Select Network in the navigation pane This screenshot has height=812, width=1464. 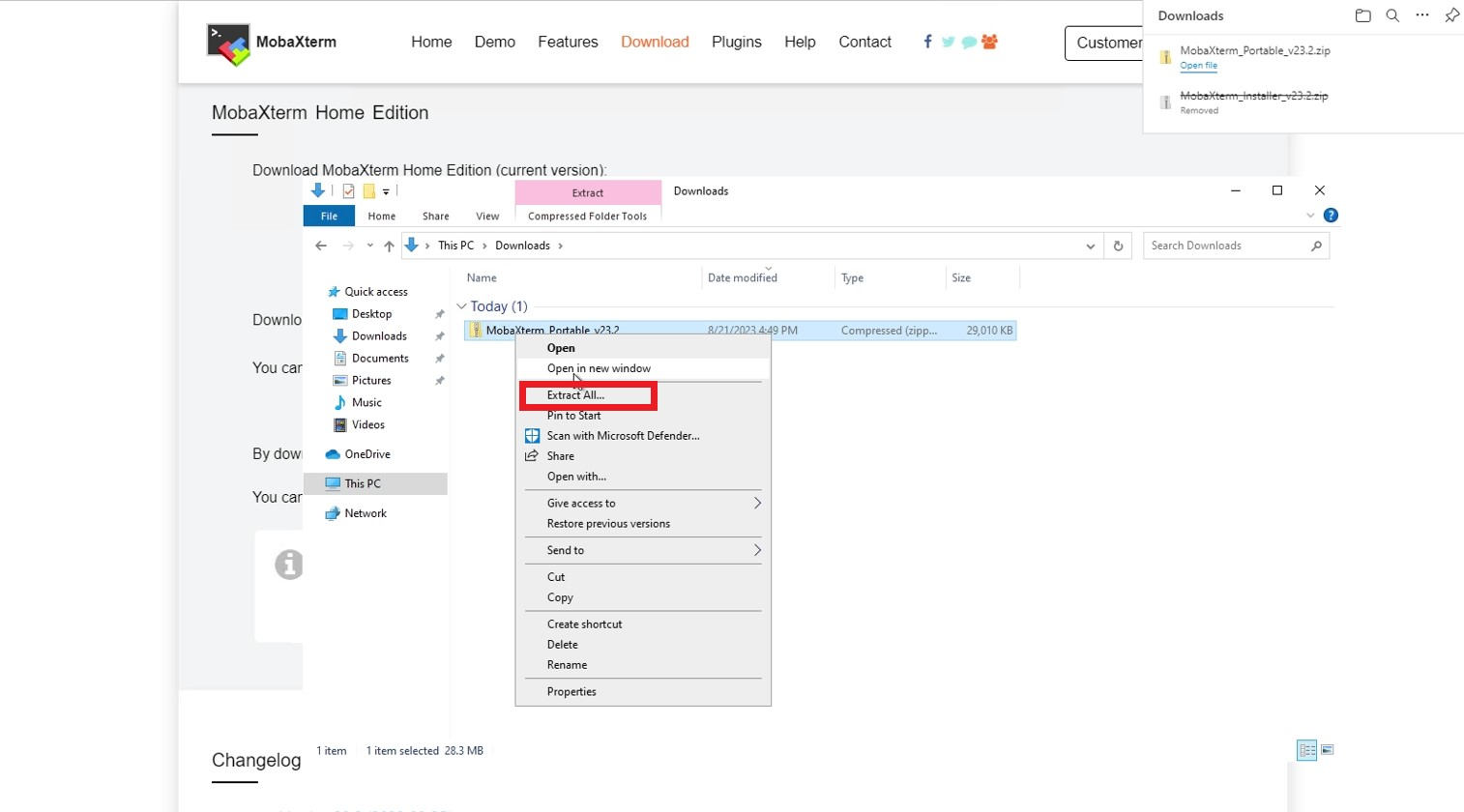[x=366, y=513]
